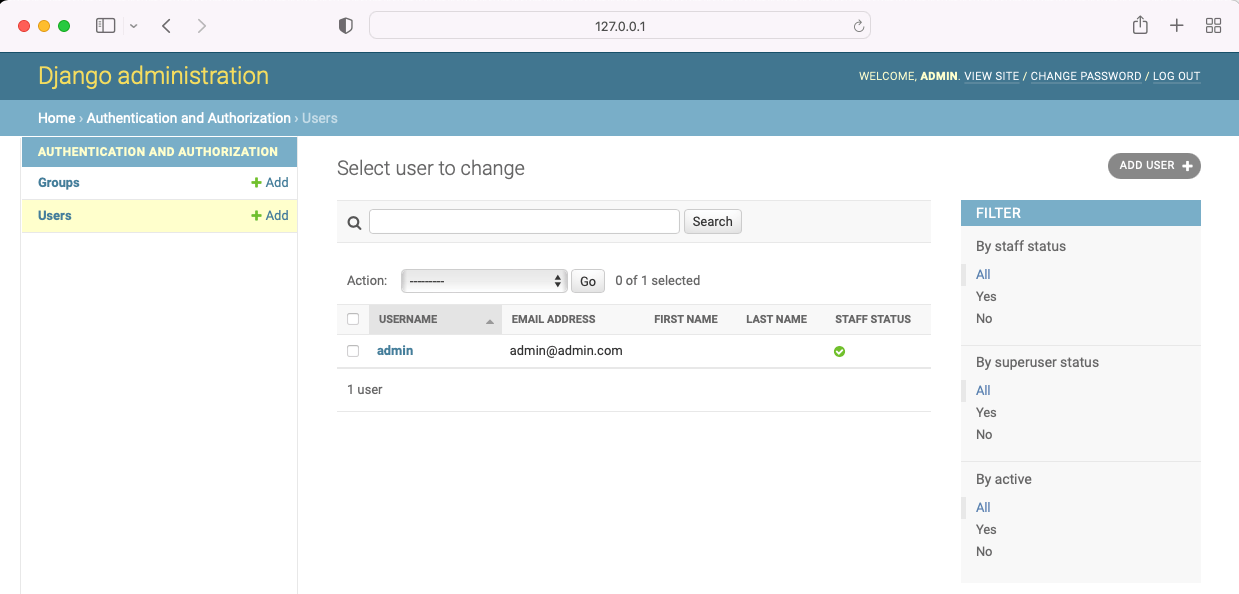Click the browser forward arrow
Image resolution: width=1239 pixels, height=594 pixels.
click(202, 26)
